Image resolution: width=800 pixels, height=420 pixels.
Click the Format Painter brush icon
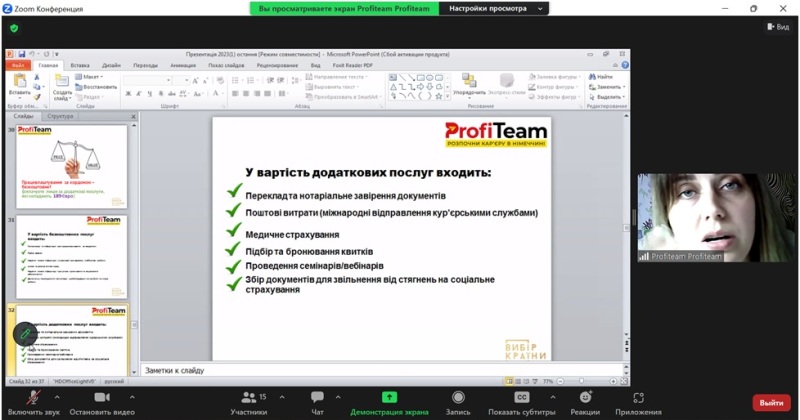click(37, 96)
